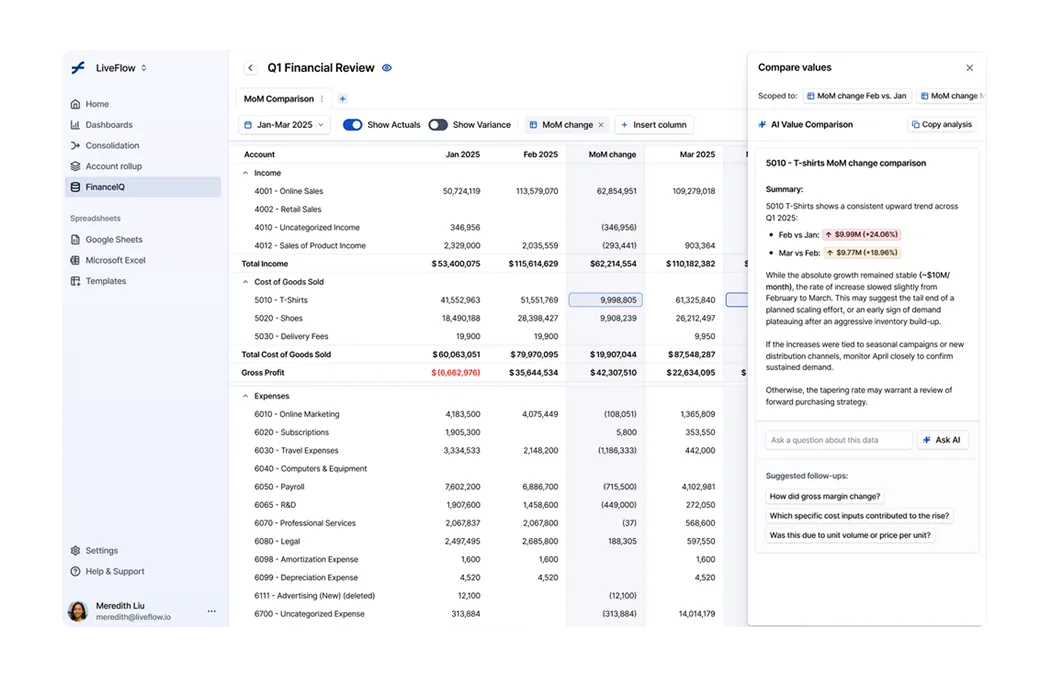This screenshot has width=1049, height=678.
Task: Select the MoM Comparison tab
Action: coord(278,98)
